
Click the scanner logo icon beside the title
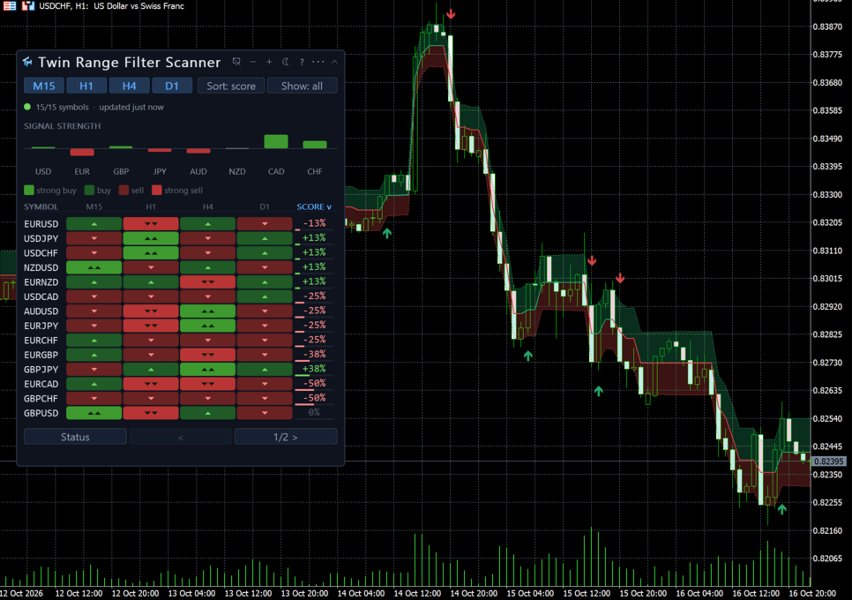pos(27,62)
